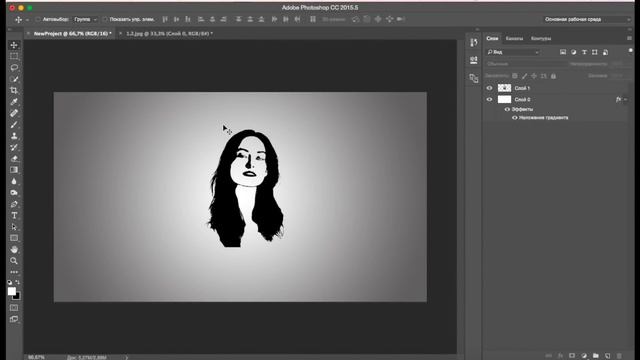
Task: Select the Lasso tool
Action: point(14,67)
